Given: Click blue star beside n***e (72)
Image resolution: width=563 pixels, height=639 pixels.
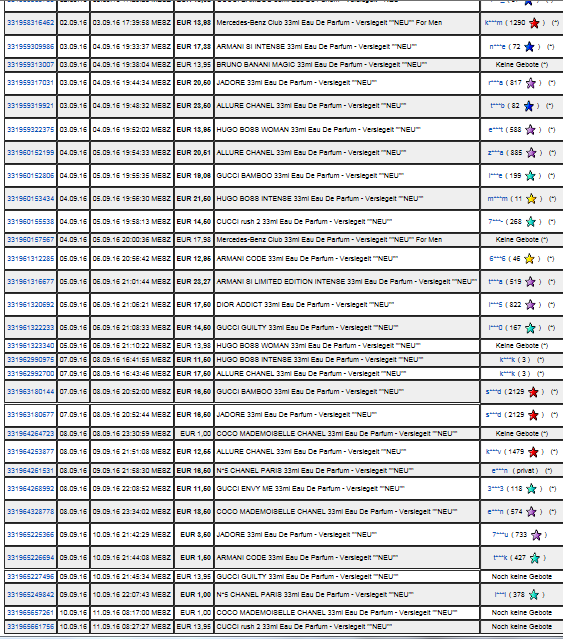Looking at the screenshot, I should pyautogui.click(x=529, y=47).
